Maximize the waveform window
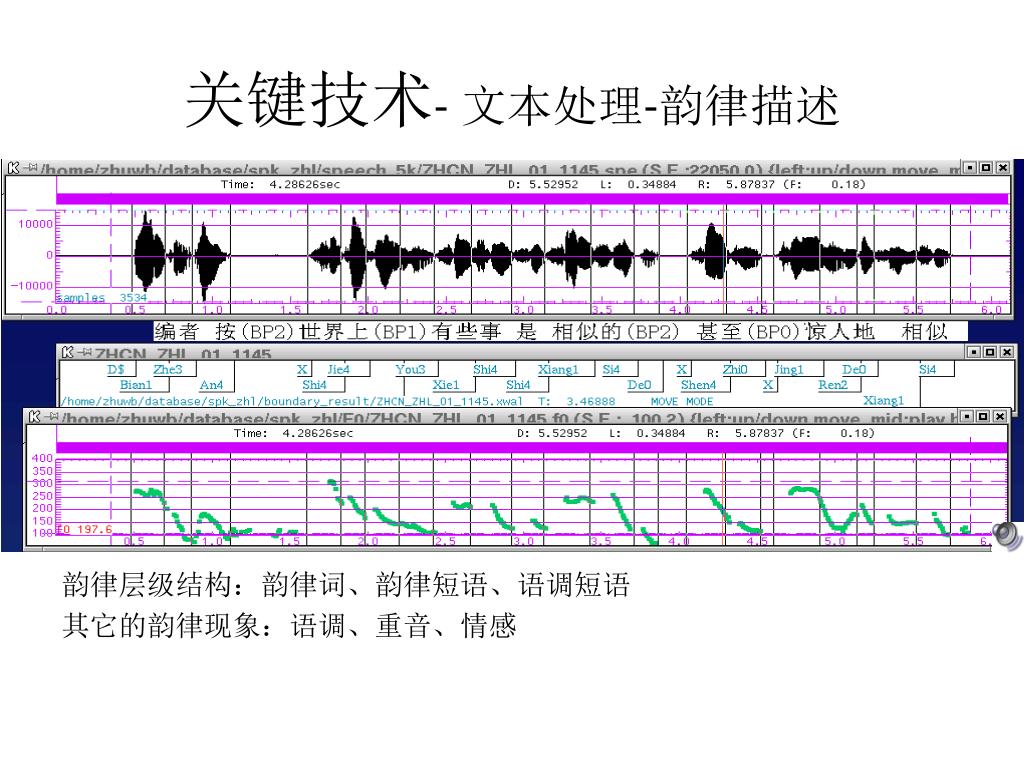 [x=986, y=168]
